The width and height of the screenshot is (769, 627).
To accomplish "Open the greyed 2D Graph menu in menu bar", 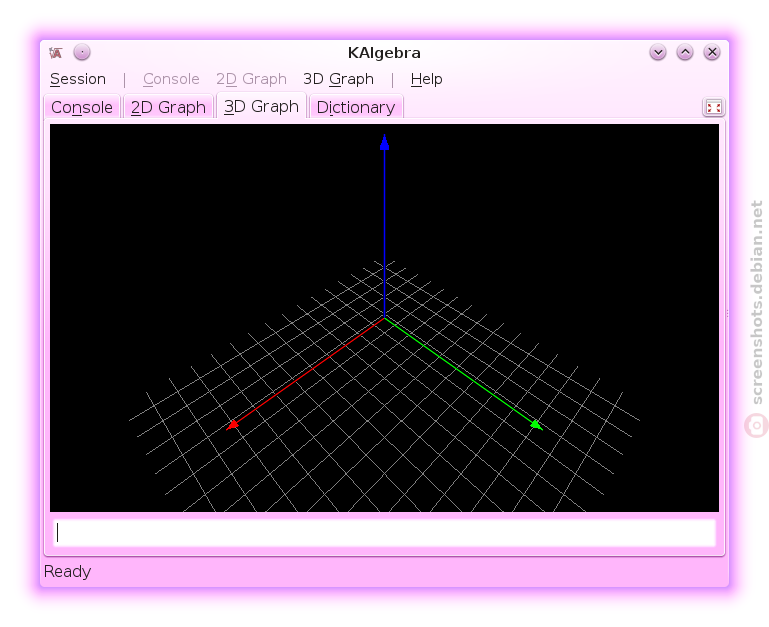I will (x=251, y=79).
